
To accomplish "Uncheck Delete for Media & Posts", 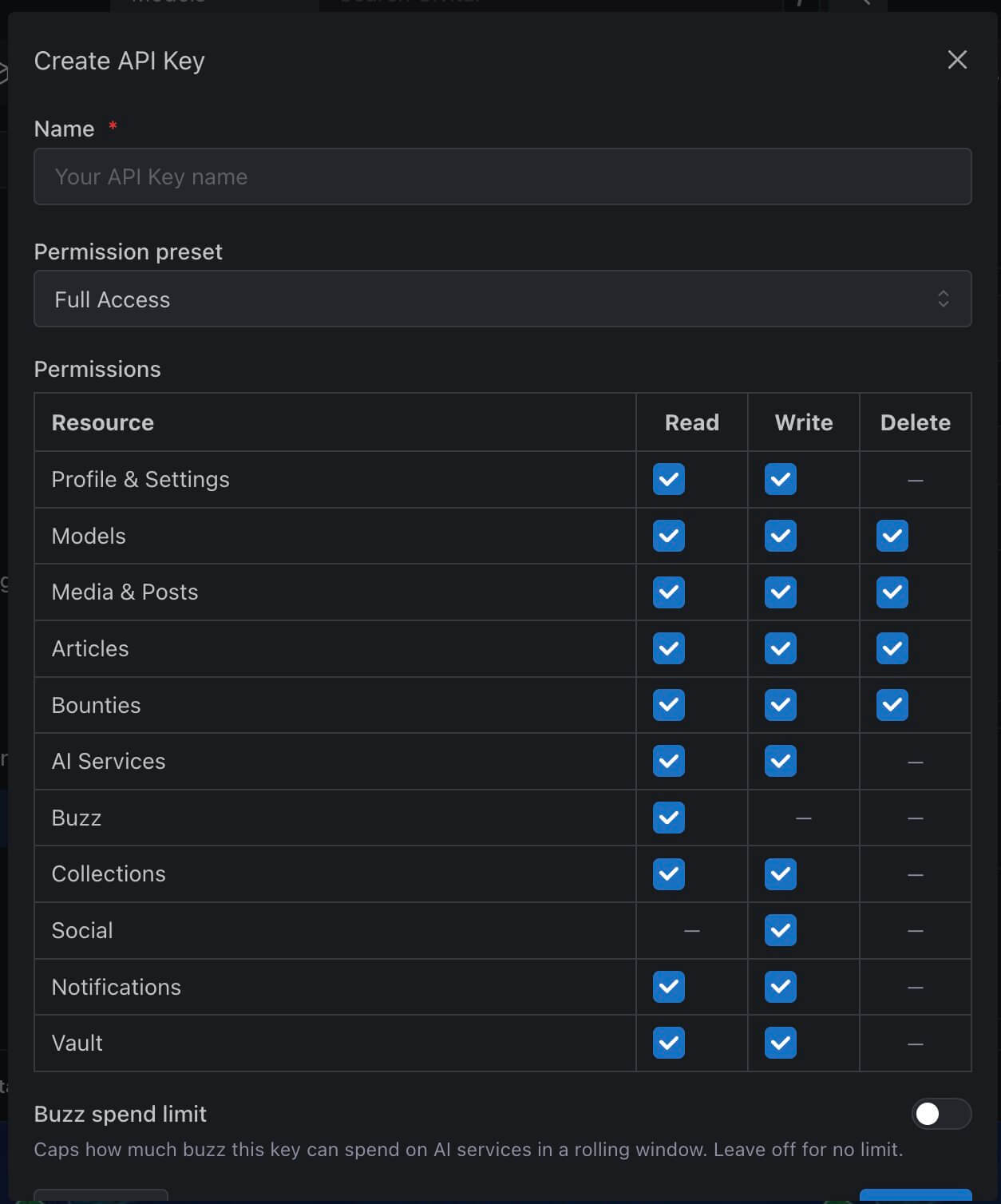I will [892, 592].
